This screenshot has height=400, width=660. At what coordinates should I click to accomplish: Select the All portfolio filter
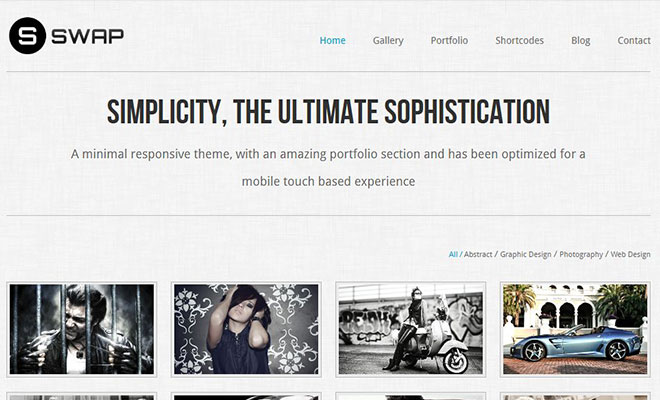point(453,254)
